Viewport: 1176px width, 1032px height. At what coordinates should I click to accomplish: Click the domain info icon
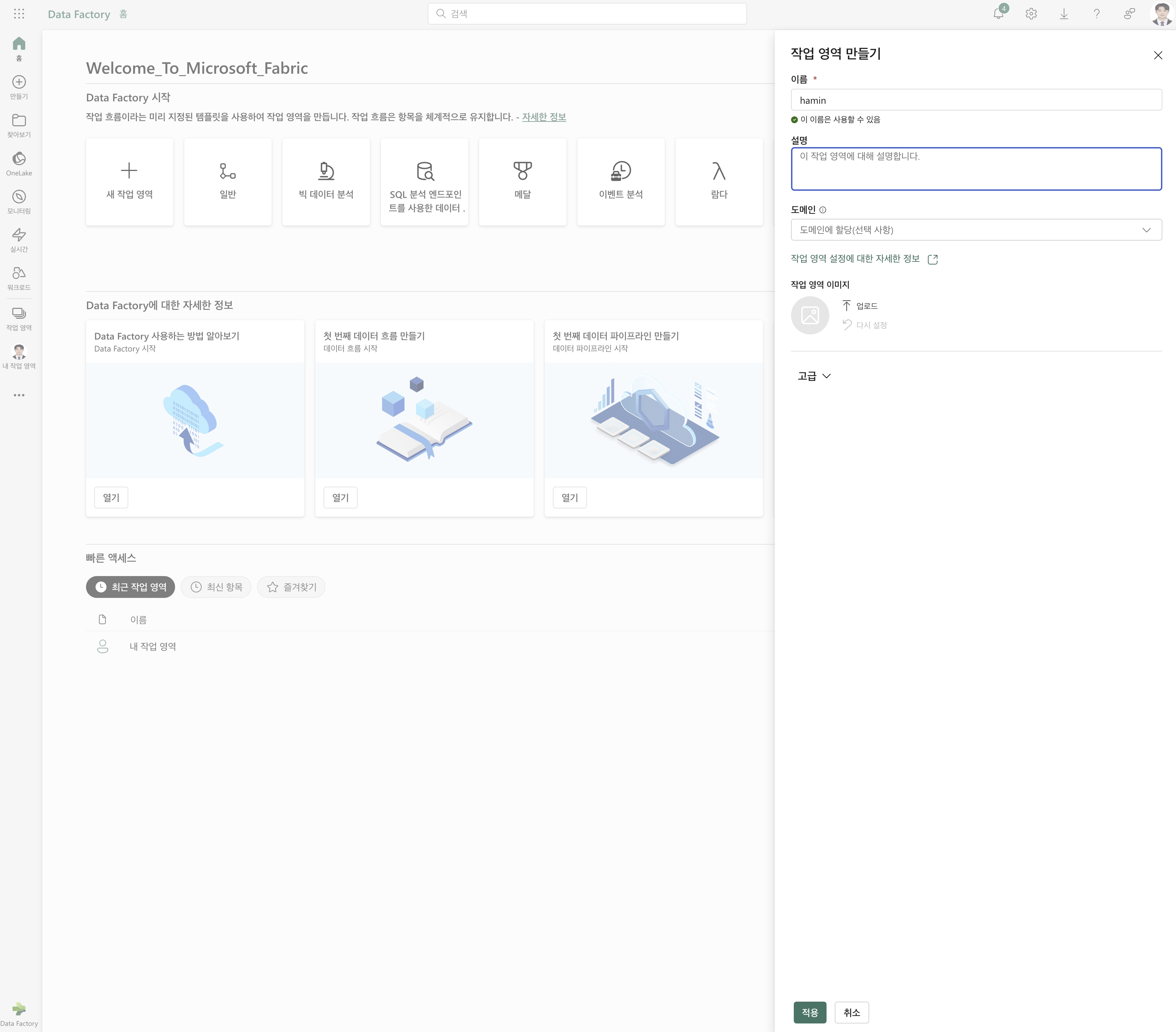[x=823, y=210]
